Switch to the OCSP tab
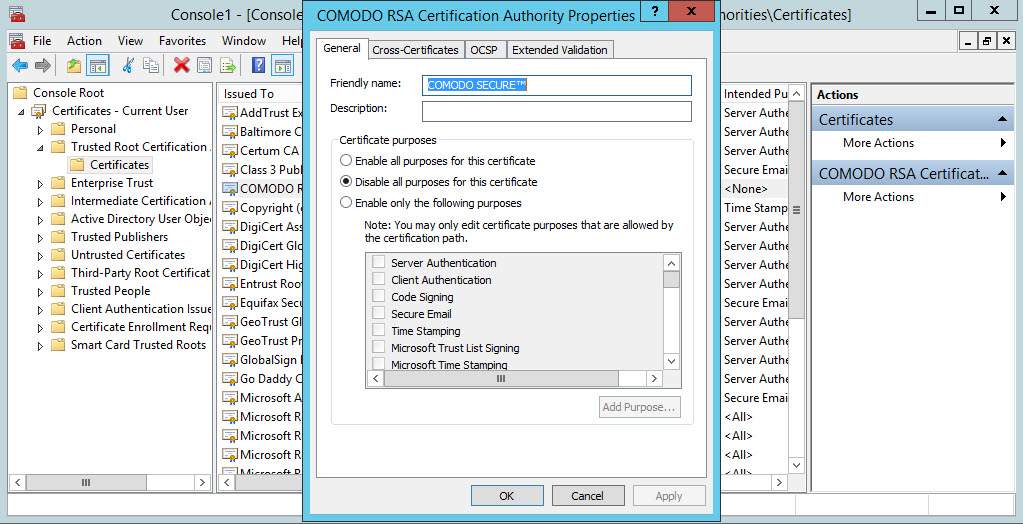1023x524 pixels. [x=484, y=50]
